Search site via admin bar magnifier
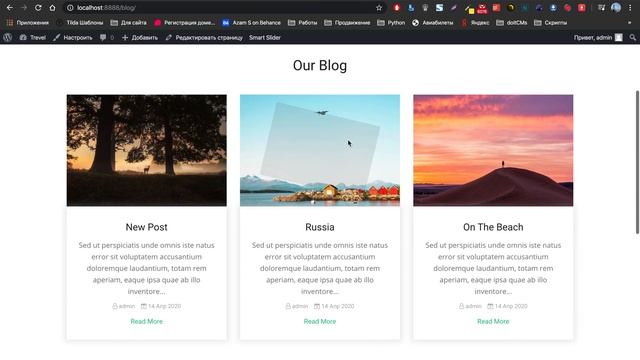640x360 pixels. coord(632,37)
